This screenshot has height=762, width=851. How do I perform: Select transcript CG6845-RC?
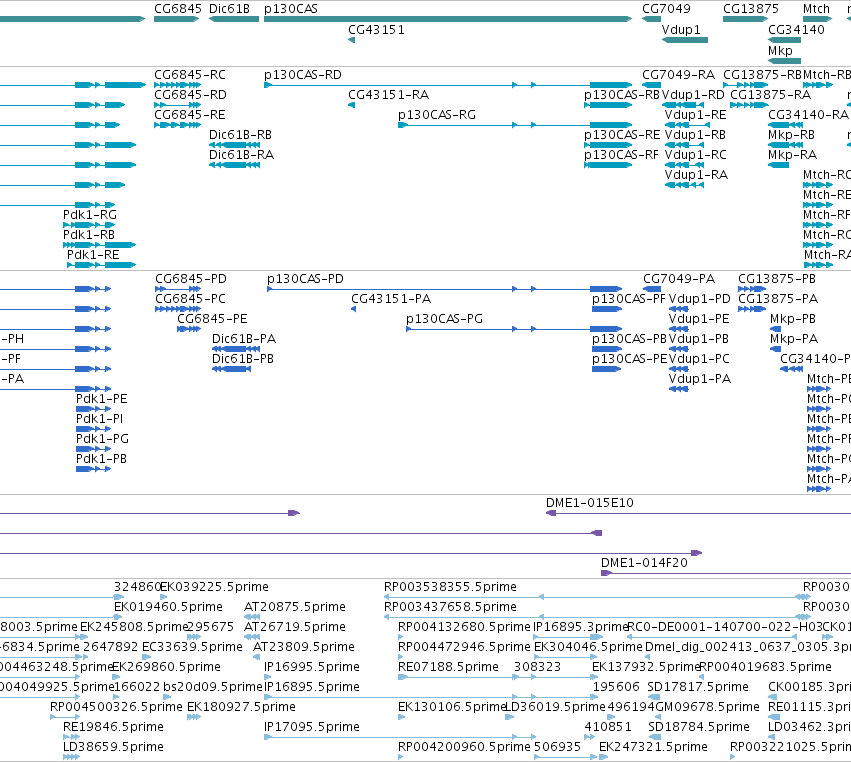click(189, 74)
